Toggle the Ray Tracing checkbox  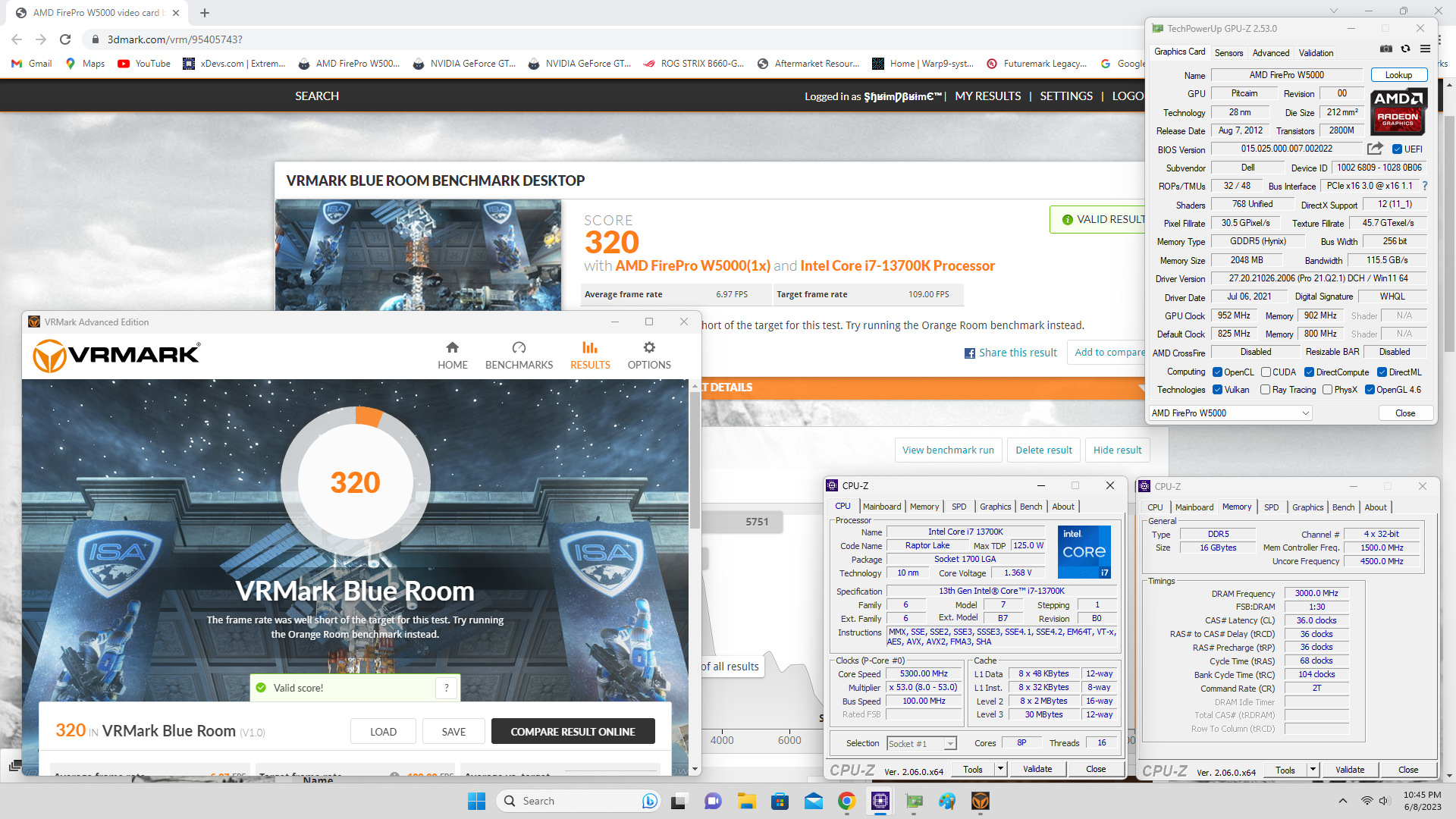tap(1265, 390)
